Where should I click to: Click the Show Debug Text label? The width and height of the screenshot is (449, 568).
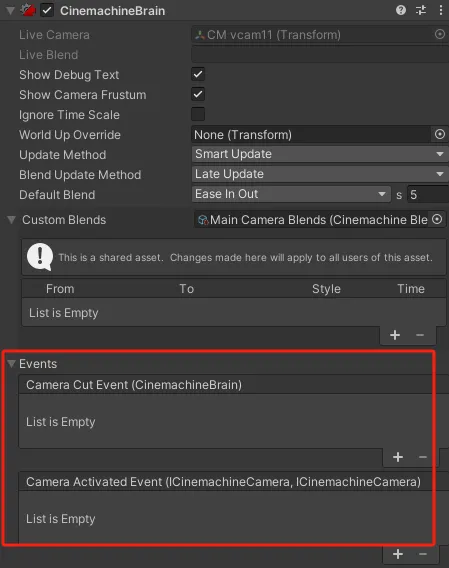(x=69, y=75)
